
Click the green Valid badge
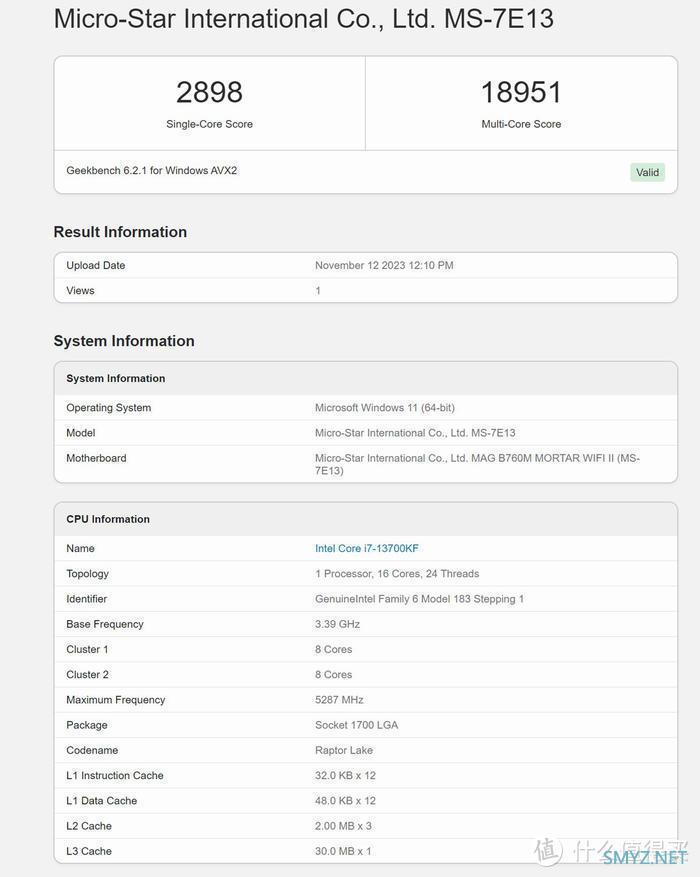[647, 172]
